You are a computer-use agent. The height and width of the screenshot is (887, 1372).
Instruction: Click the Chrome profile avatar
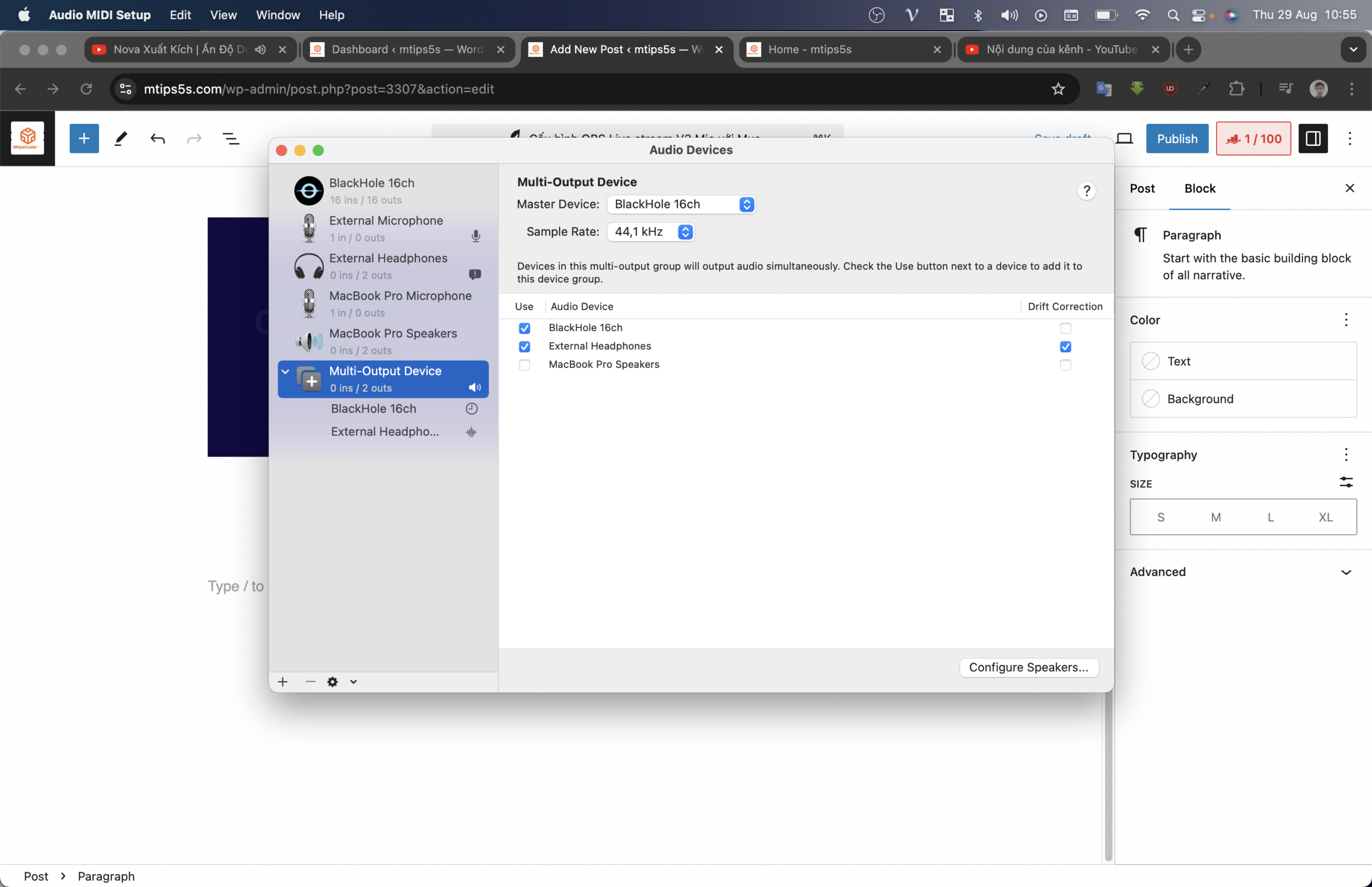click(x=1318, y=89)
